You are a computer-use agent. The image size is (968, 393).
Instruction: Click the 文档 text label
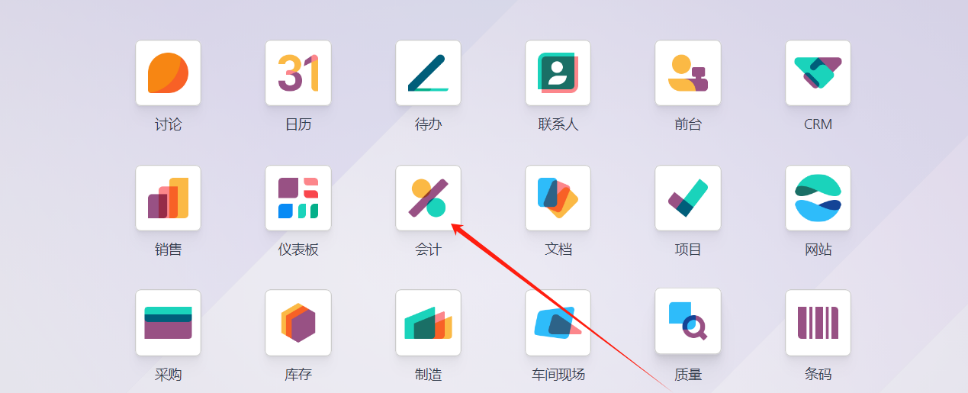[558, 250]
